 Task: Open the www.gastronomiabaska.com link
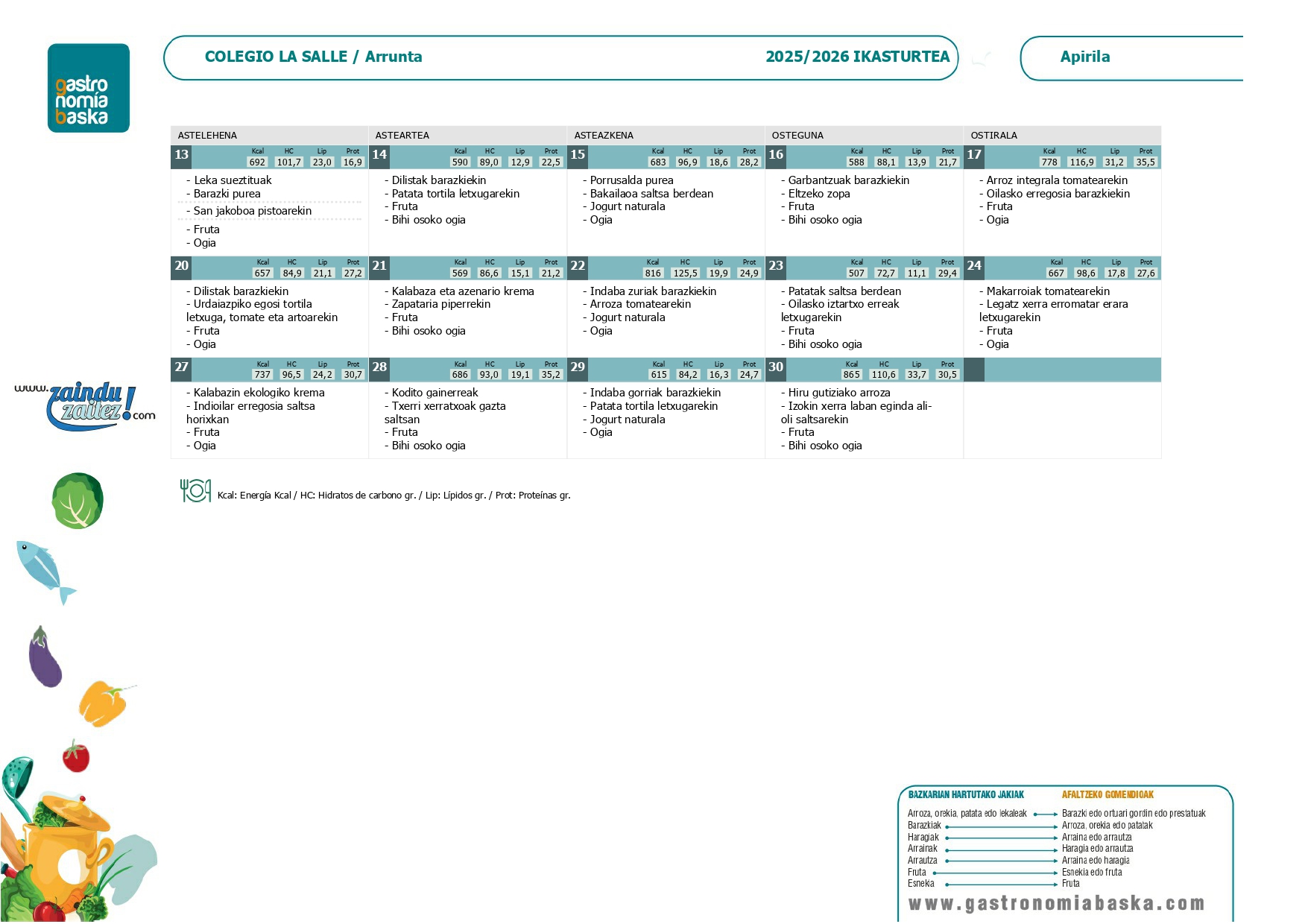point(1056,904)
